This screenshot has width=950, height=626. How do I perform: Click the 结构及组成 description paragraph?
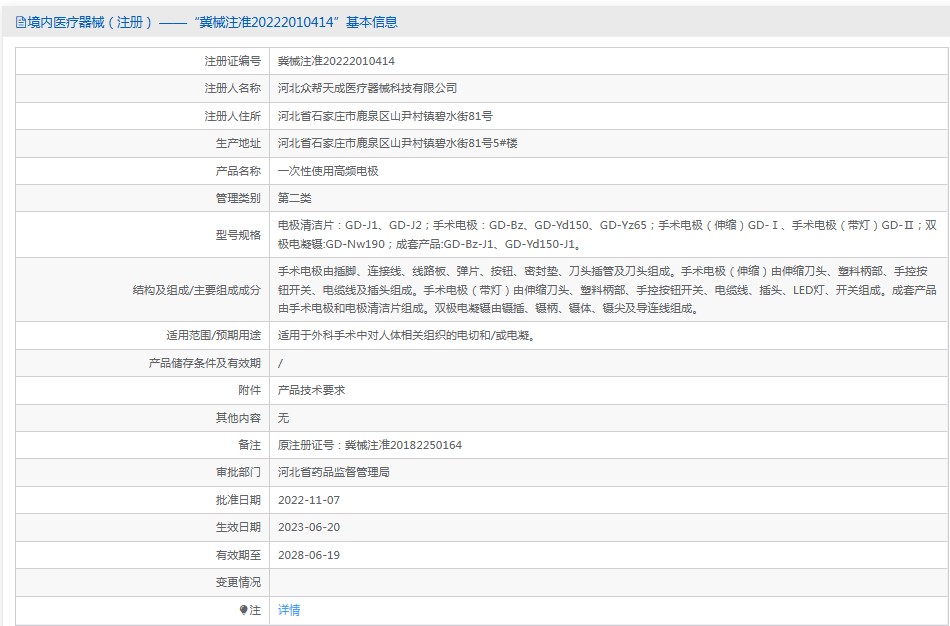point(607,289)
